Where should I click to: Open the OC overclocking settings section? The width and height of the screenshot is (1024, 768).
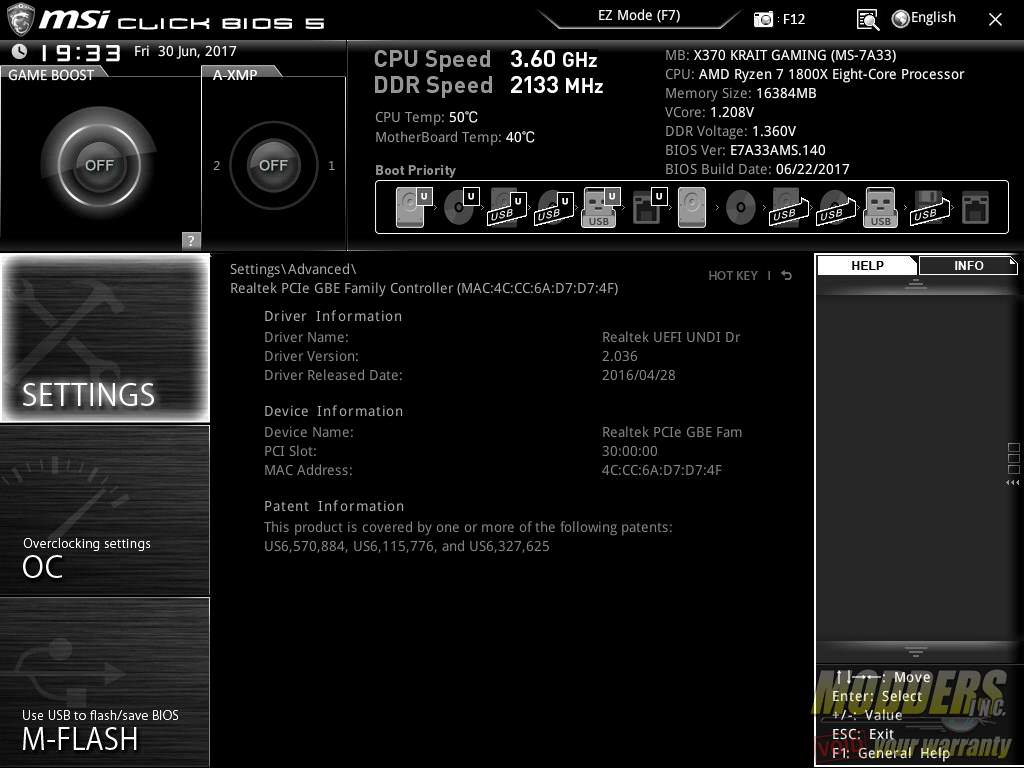(x=105, y=510)
